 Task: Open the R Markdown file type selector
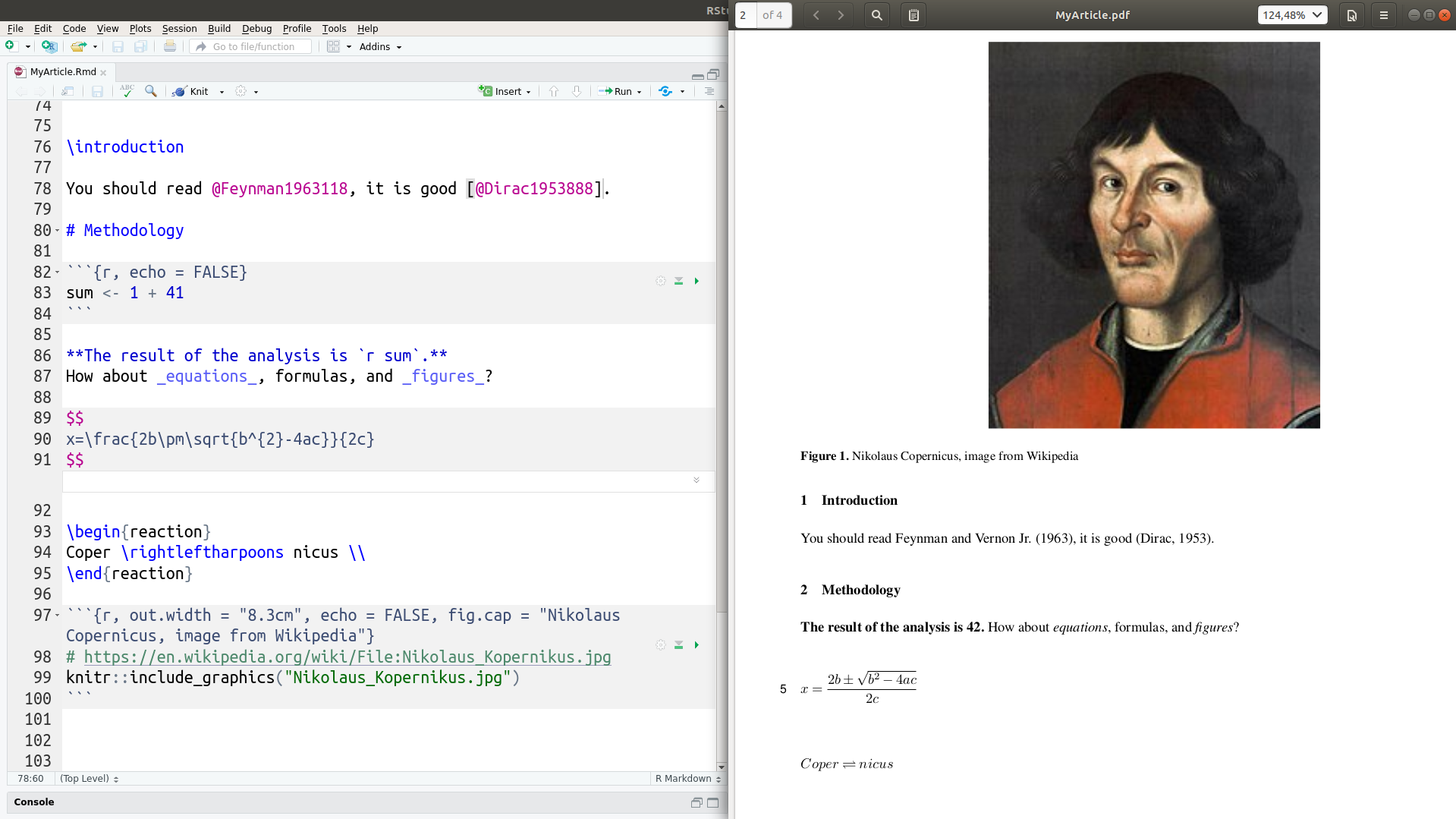point(687,779)
